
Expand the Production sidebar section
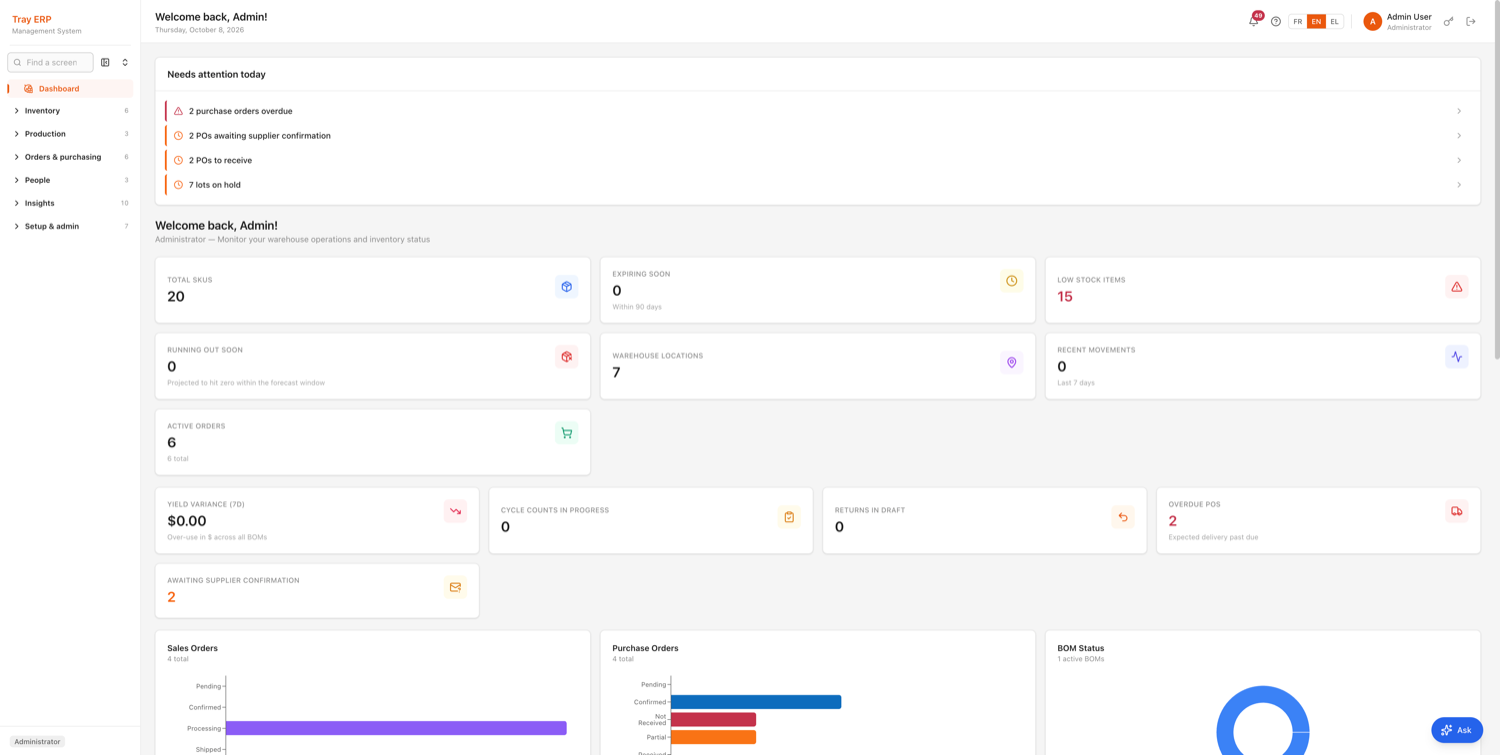(x=70, y=134)
